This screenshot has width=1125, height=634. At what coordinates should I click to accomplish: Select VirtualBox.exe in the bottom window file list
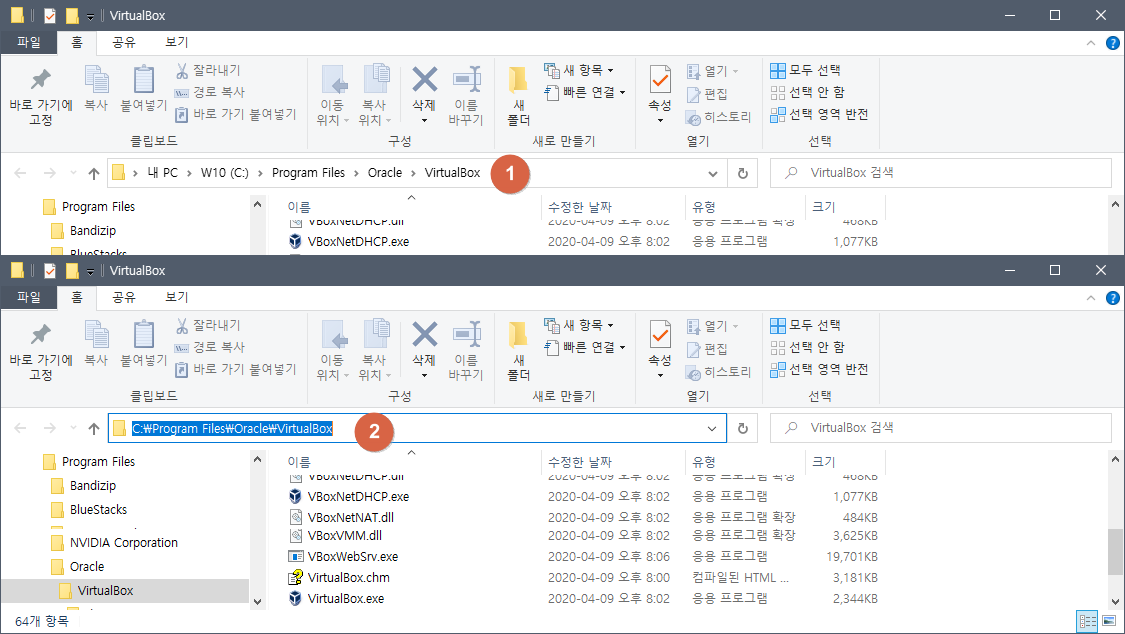[346, 599]
